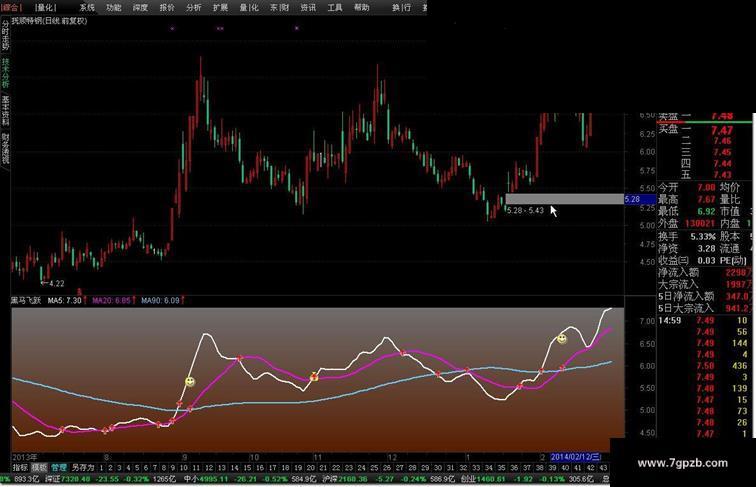Image resolution: width=756 pixels, height=487 pixels.
Task: Open the 工具 menu
Action: tap(335, 7)
